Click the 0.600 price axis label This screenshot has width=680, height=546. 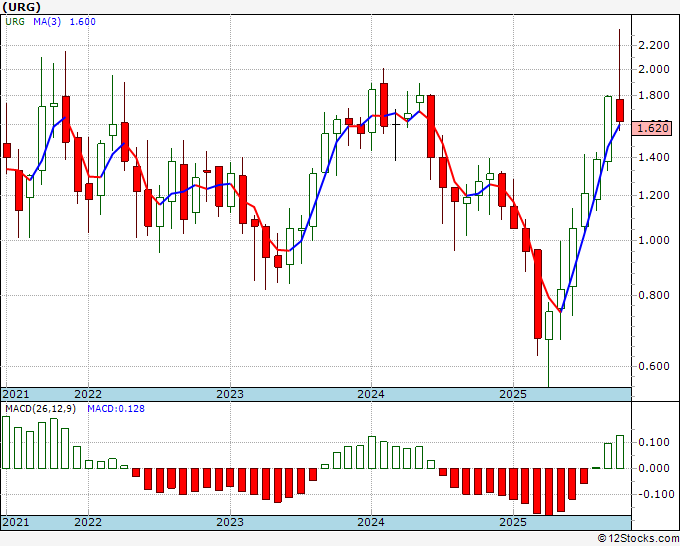[654, 366]
